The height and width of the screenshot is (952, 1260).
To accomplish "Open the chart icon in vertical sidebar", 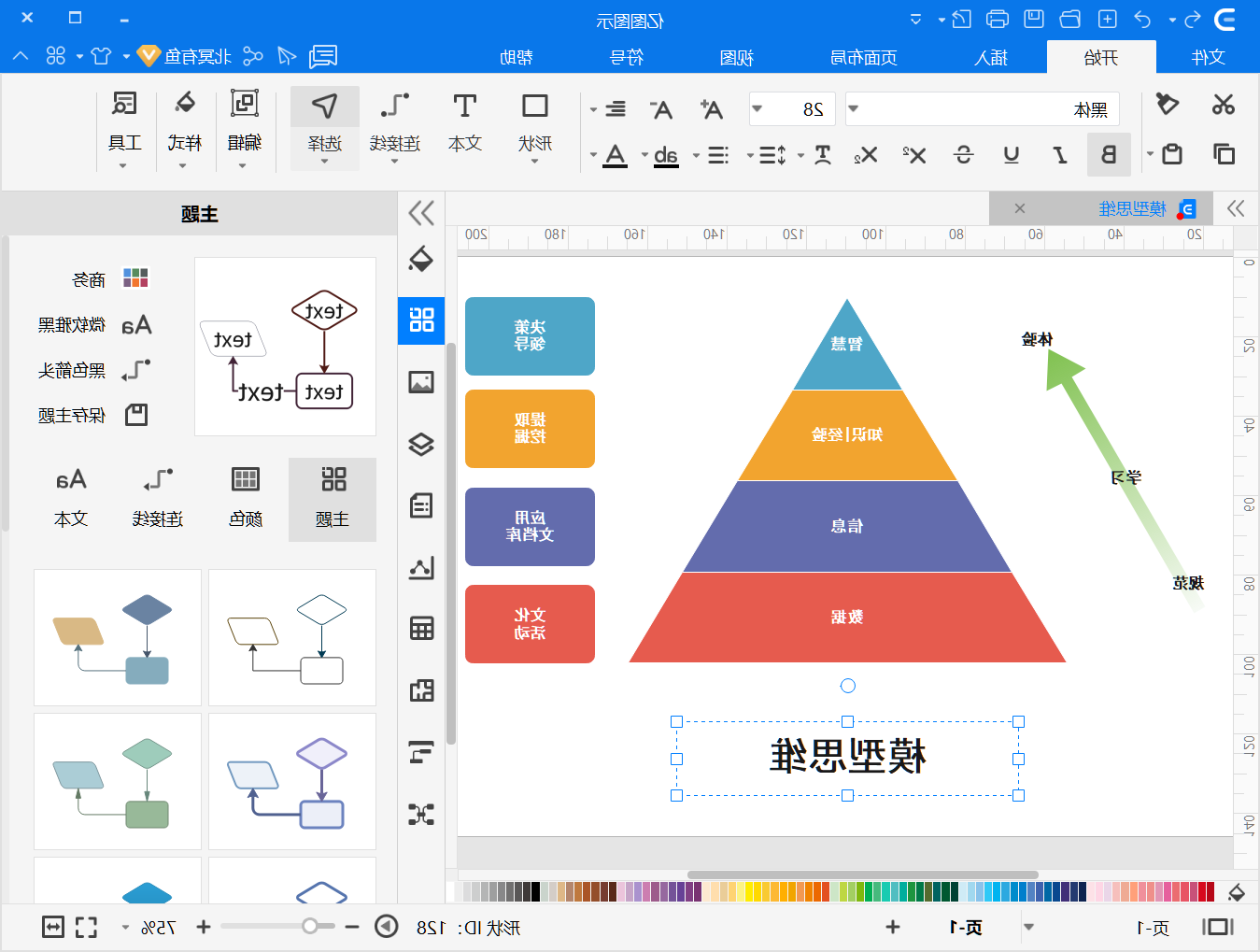I will (x=421, y=567).
